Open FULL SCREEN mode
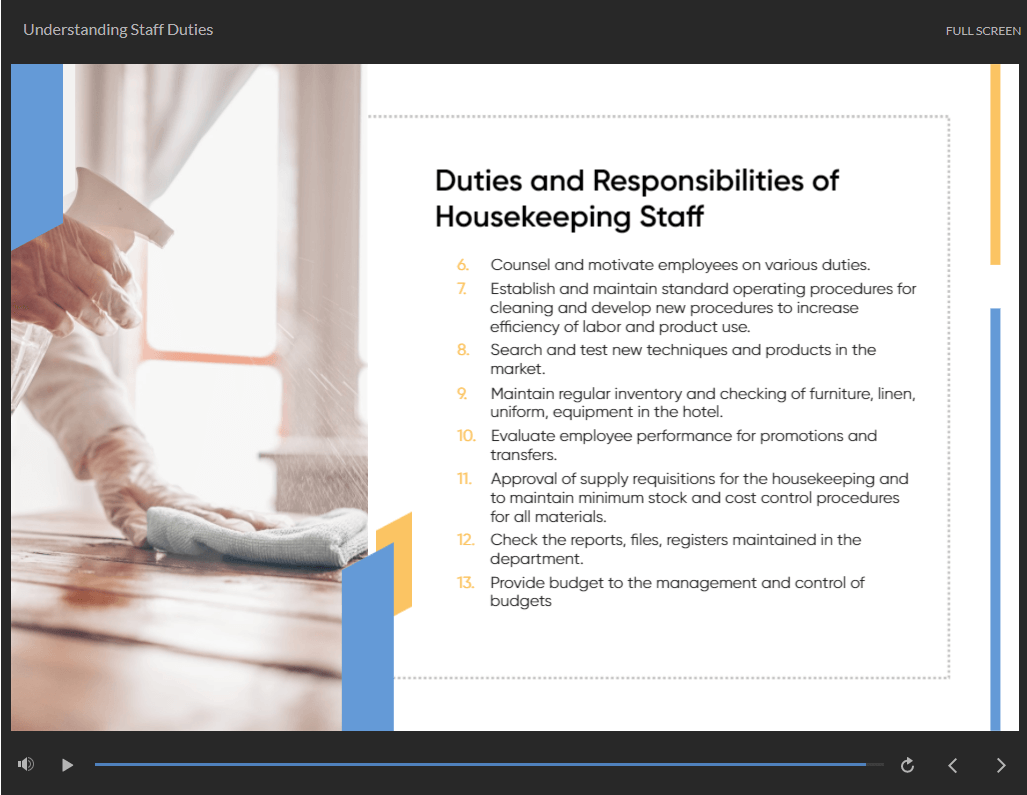Screen dimensions: 1027x795 click(983, 31)
